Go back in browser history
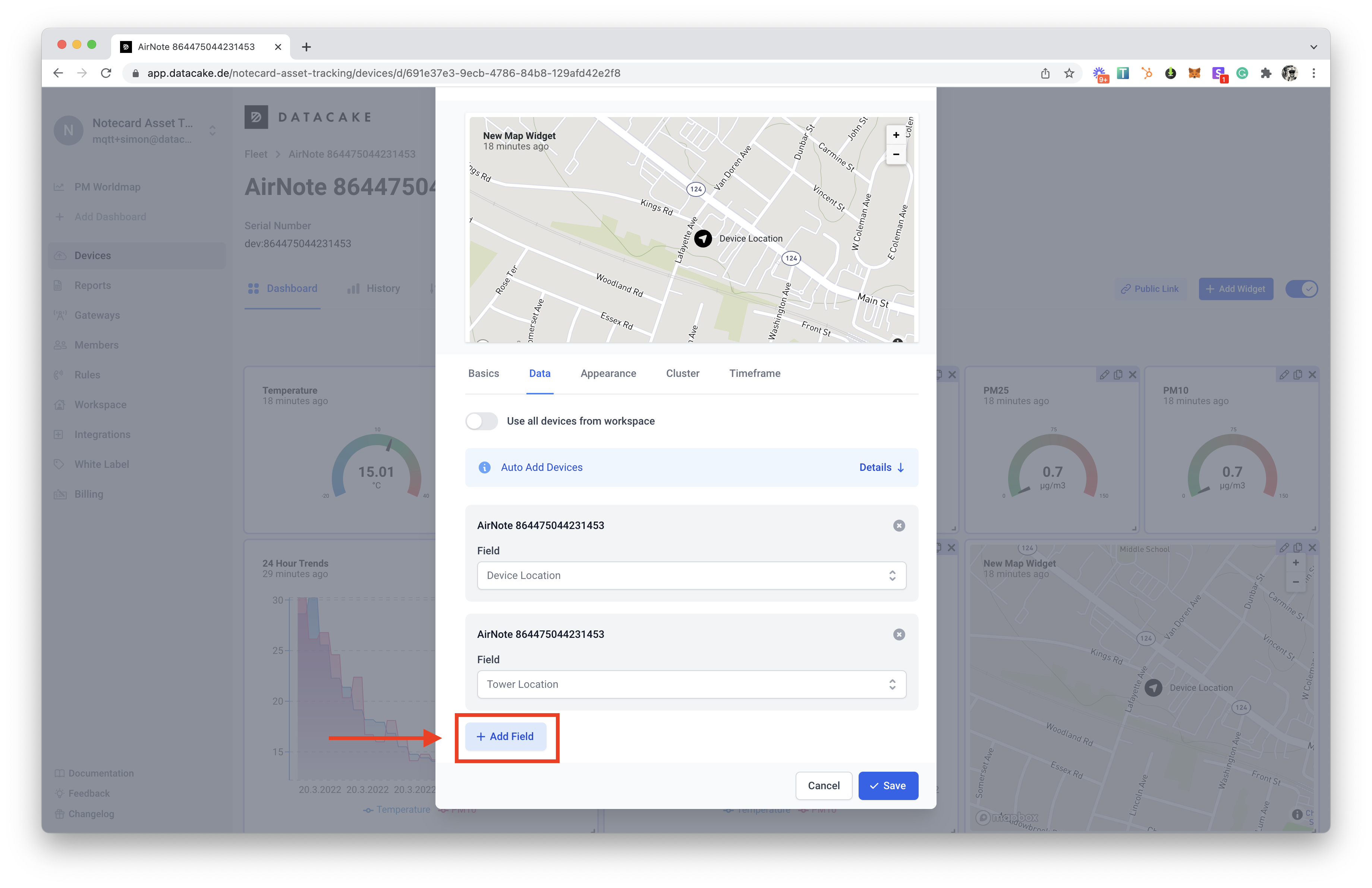1372x888 pixels. (x=58, y=73)
